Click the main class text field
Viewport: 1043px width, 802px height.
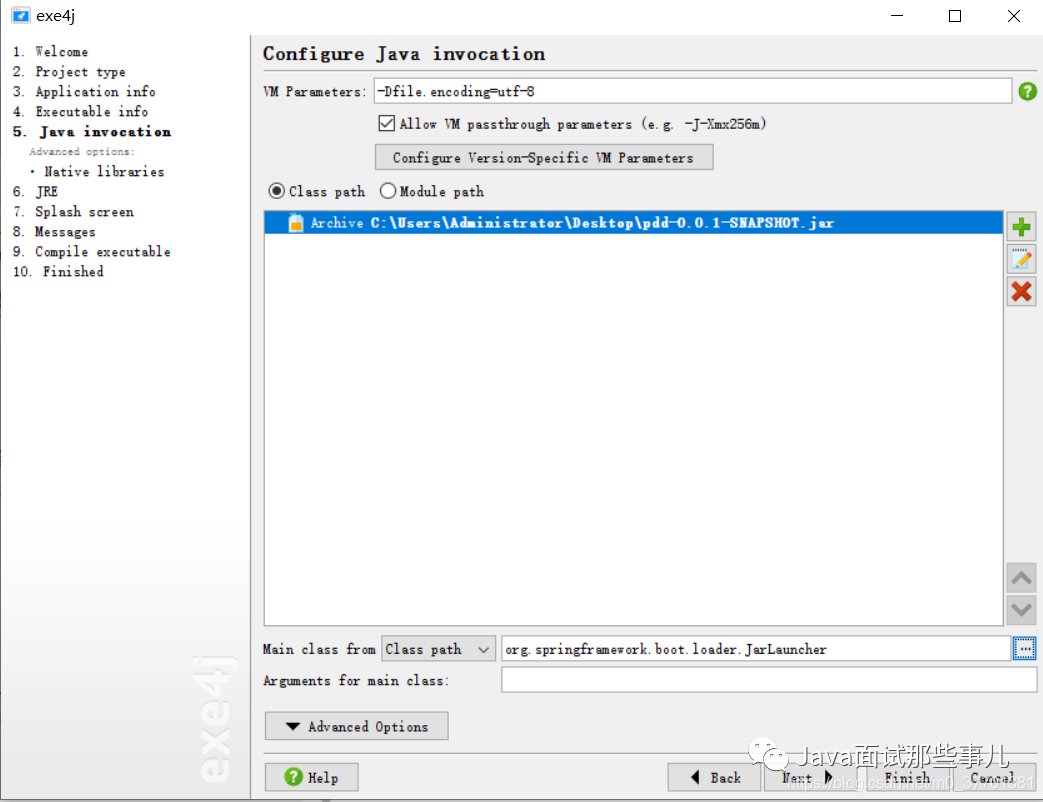756,648
